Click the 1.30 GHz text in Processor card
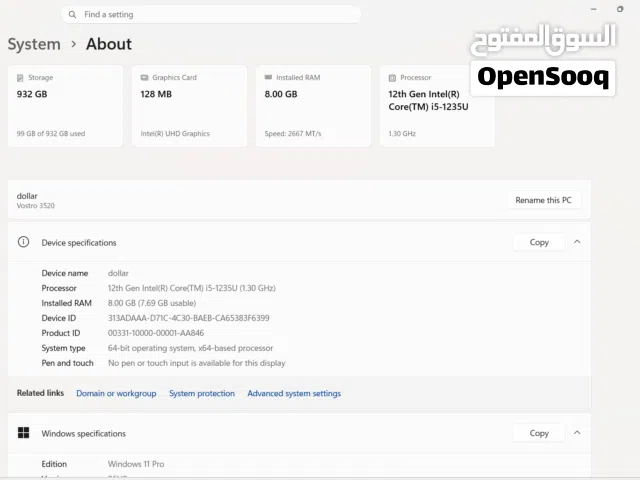 tap(402, 133)
